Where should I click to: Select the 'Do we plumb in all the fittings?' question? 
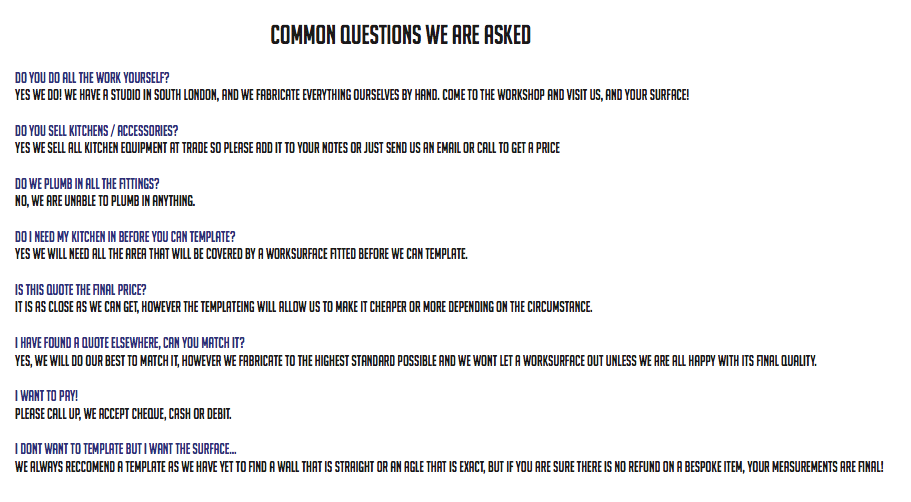click(x=87, y=184)
